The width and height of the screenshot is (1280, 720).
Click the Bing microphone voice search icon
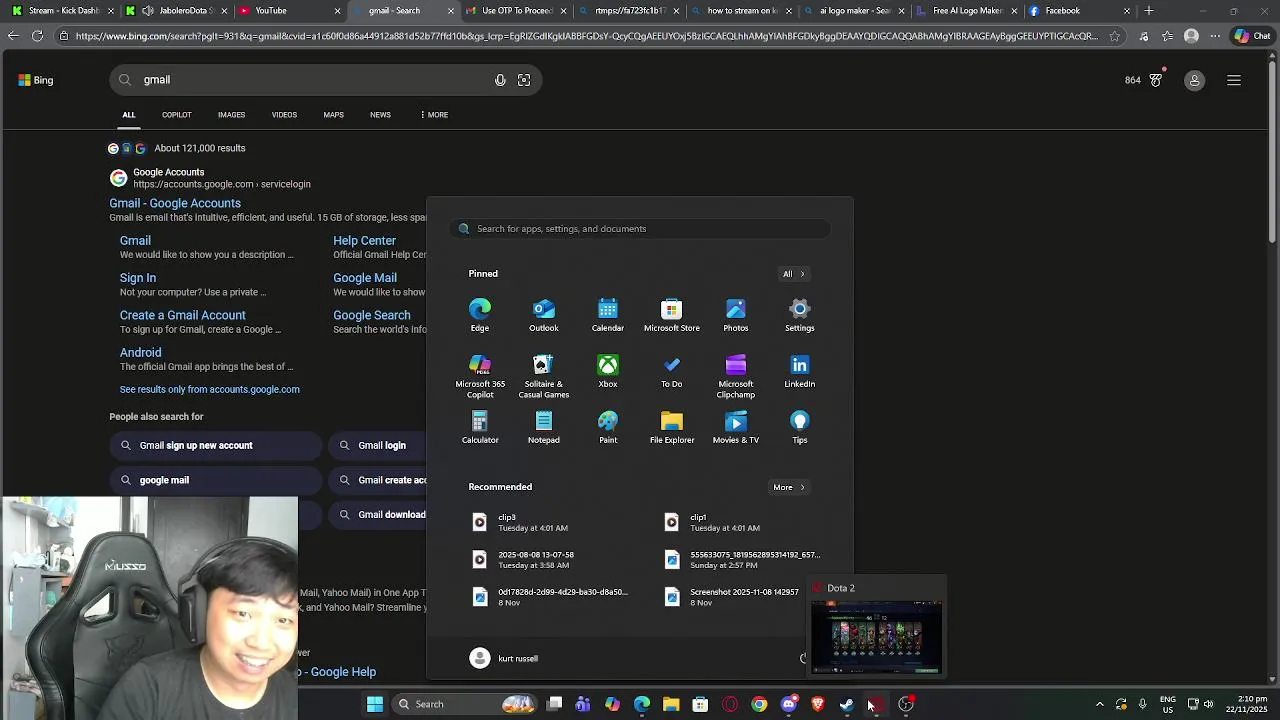[500, 80]
